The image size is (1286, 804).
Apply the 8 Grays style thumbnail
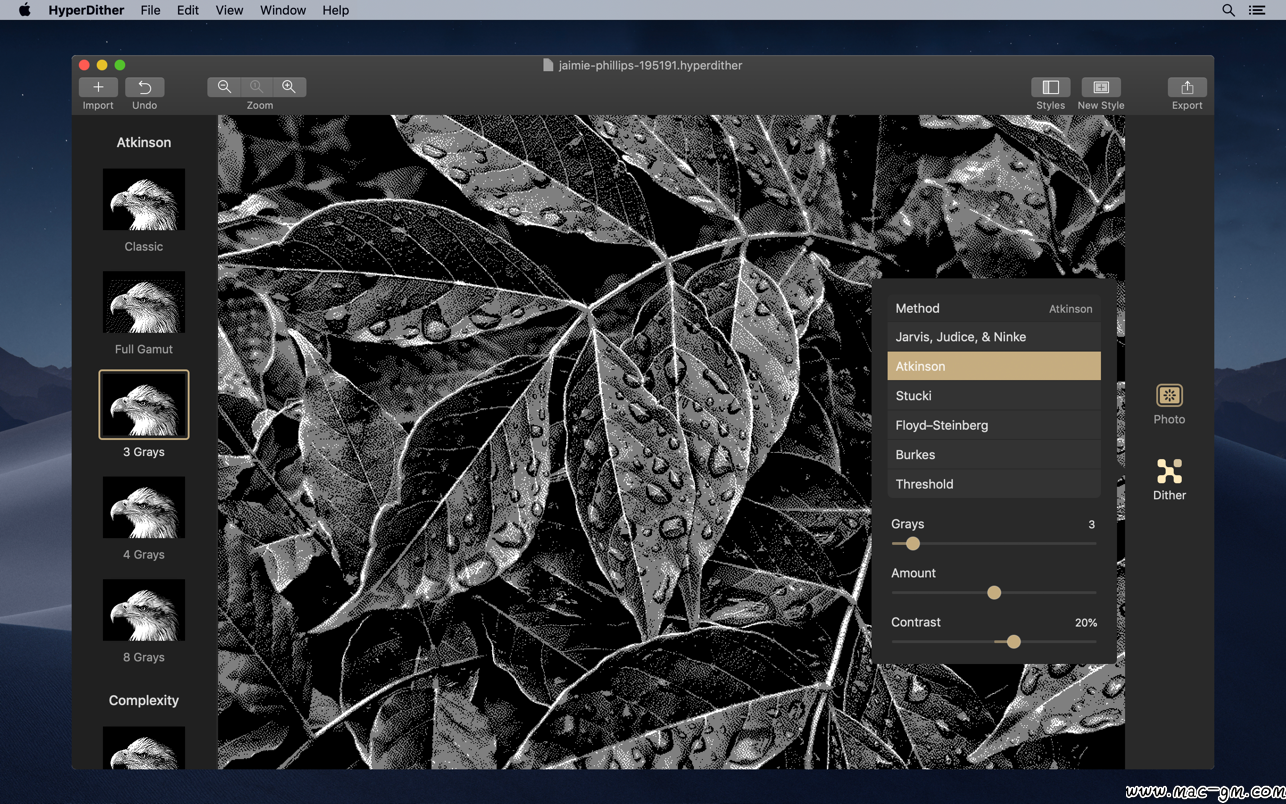[x=144, y=611]
